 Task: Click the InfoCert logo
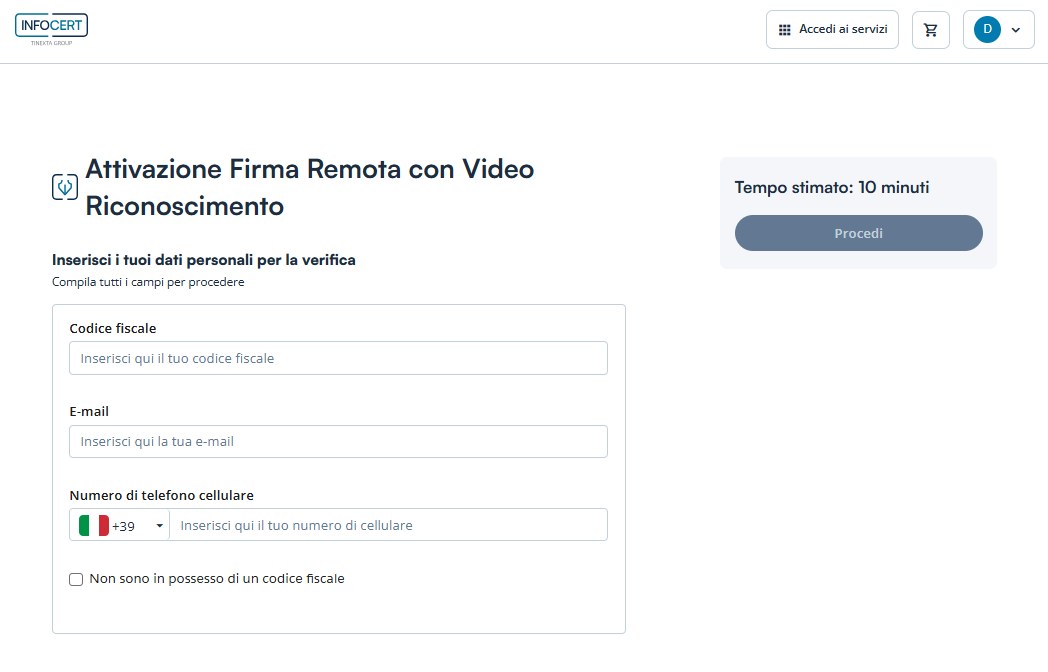coord(51,29)
